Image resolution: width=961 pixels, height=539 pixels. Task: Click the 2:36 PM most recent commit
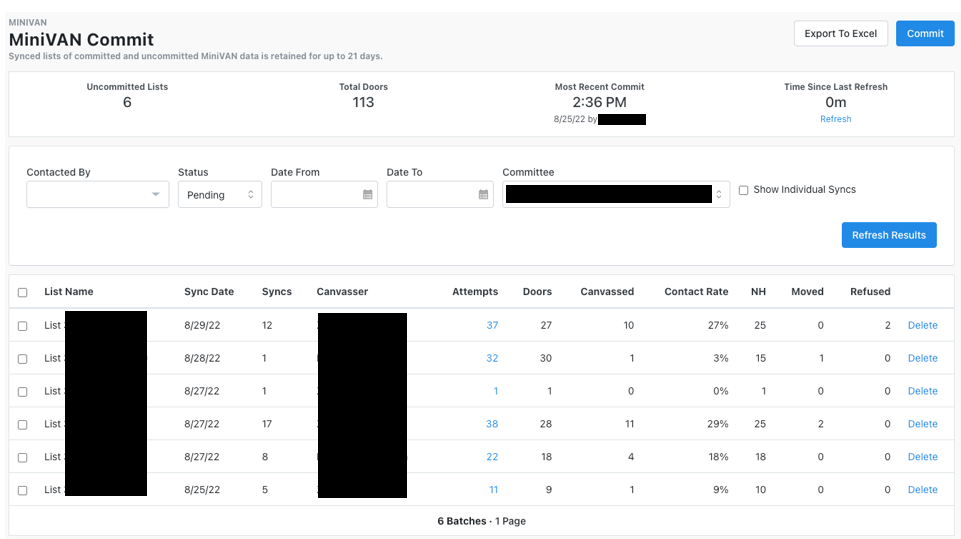point(599,102)
